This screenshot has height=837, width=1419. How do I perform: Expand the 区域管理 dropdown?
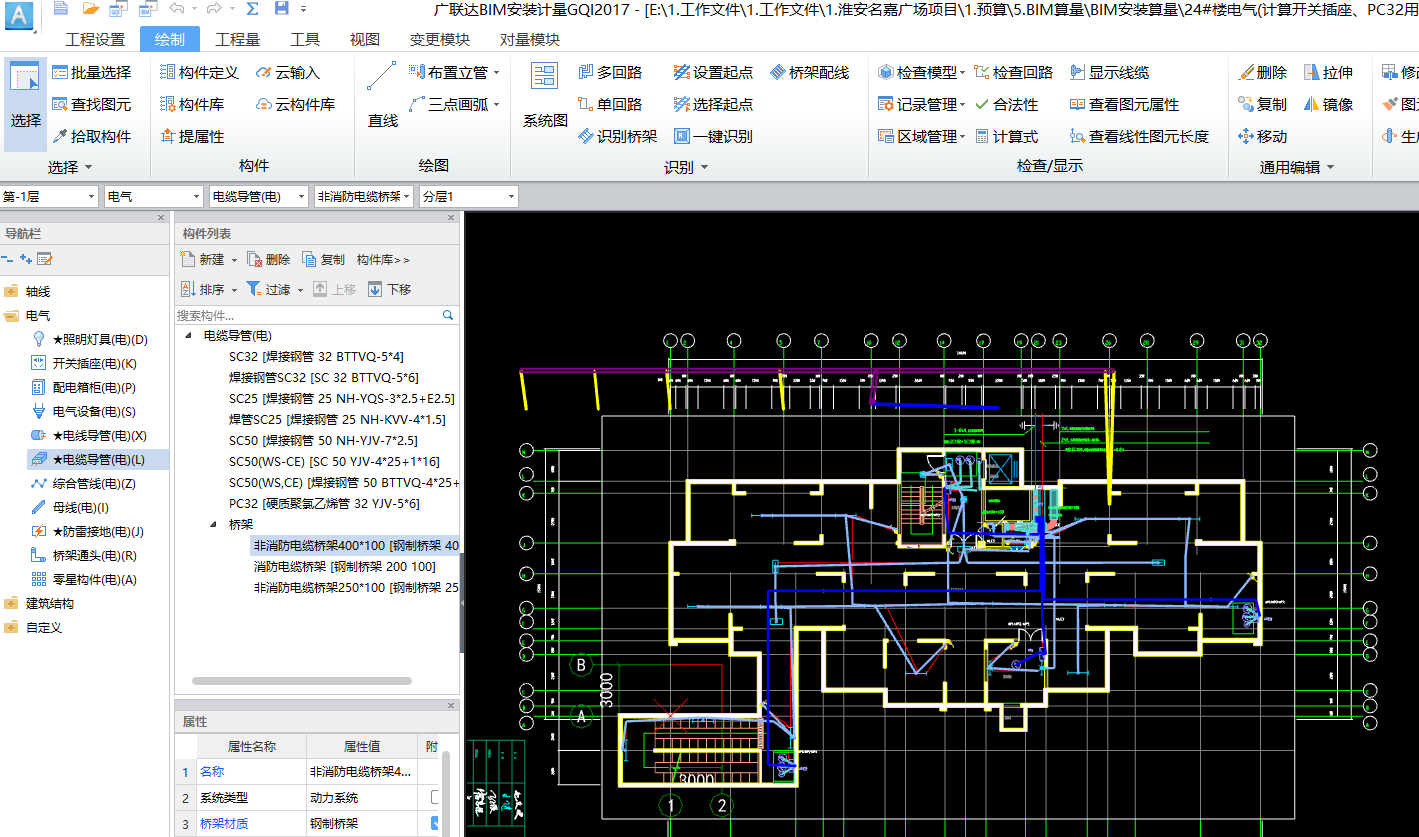[x=962, y=137]
